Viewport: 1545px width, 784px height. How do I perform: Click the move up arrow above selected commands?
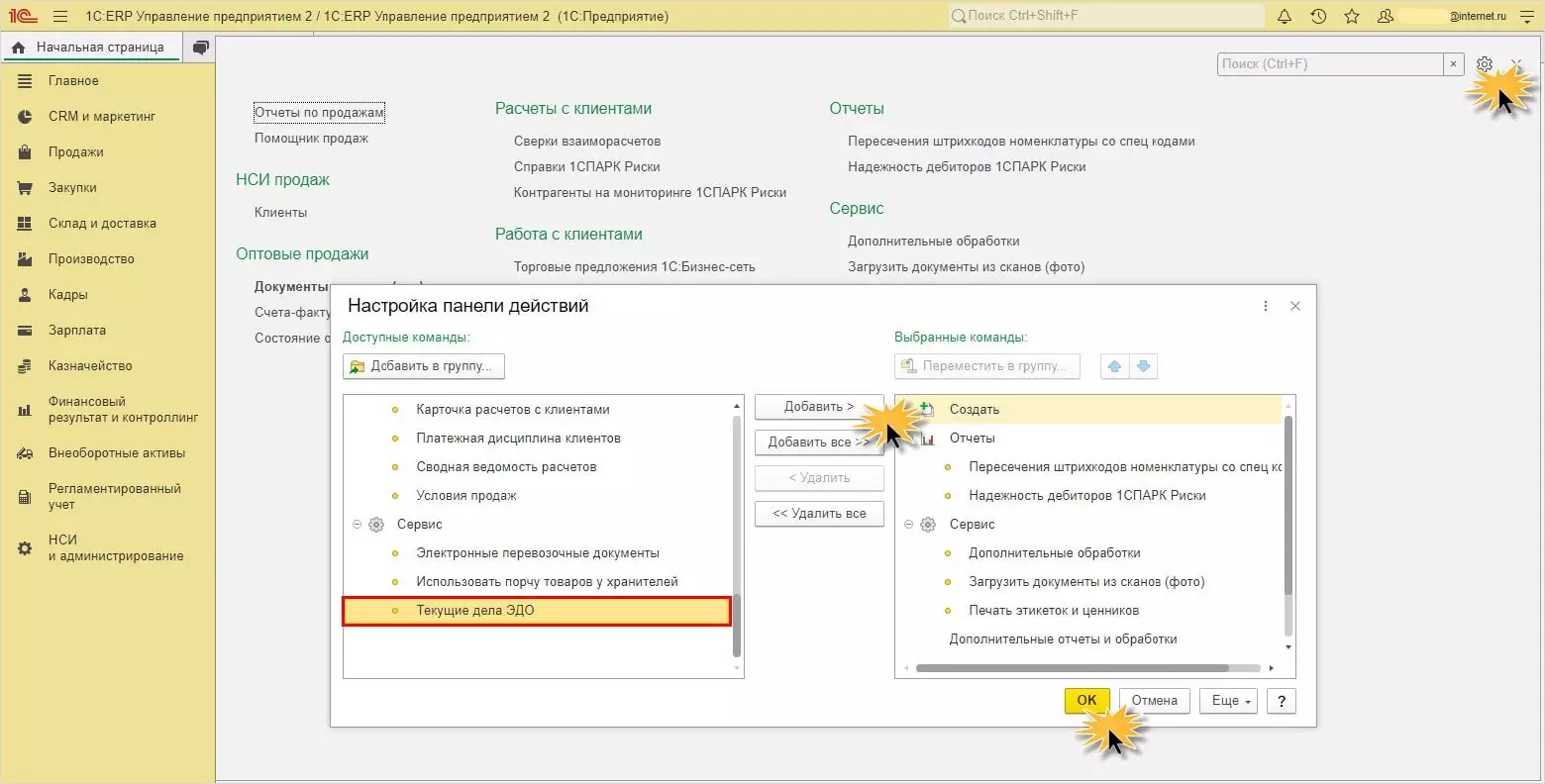click(x=1114, y=366)
